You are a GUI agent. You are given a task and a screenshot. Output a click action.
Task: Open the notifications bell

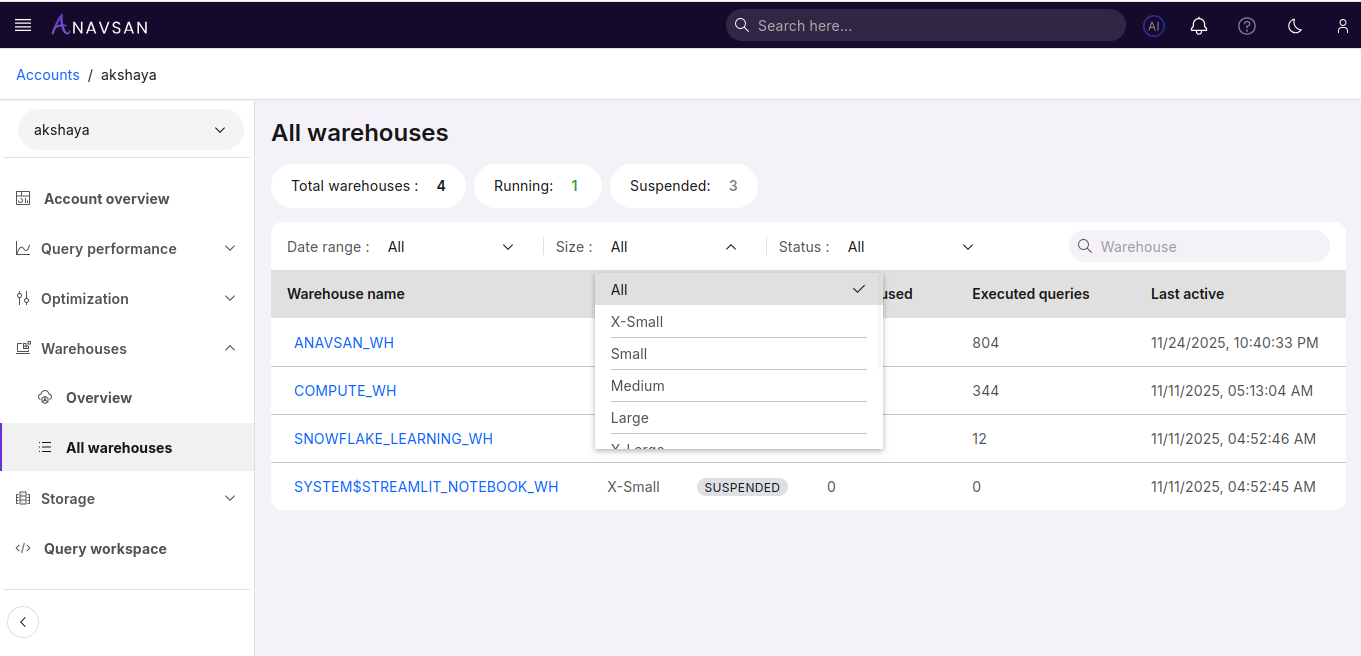[x=1199, y=26]
